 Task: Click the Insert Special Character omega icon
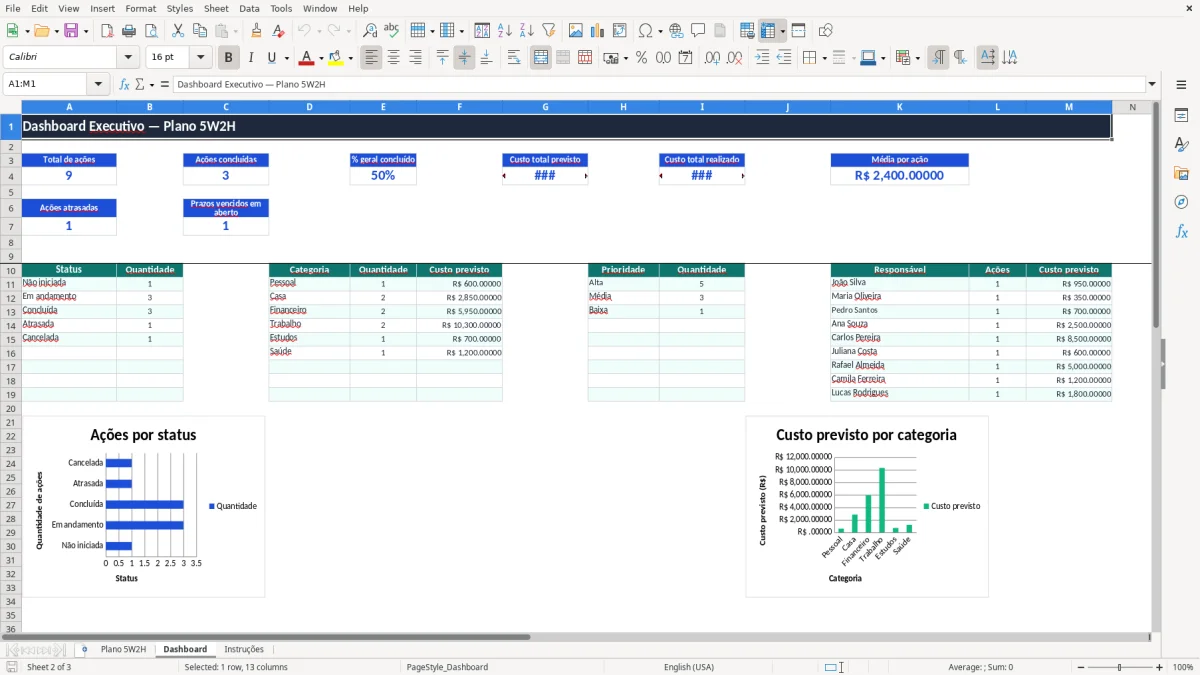coord(645,31)
